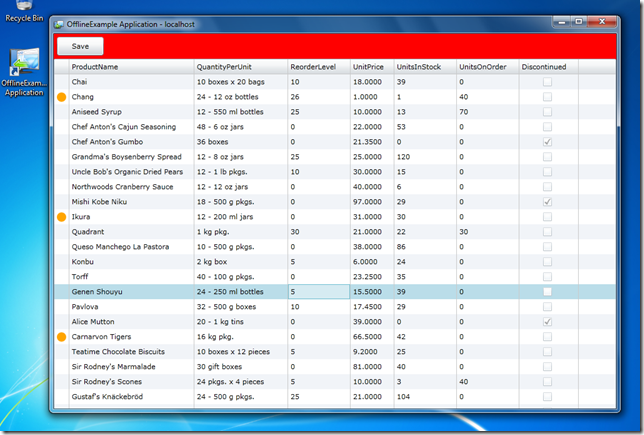Image resolution: width=644 pixels, height=435 pixels.
Task: Click the orange dot beside Chang
Action: pyautogui.click(x=61, y=97)
